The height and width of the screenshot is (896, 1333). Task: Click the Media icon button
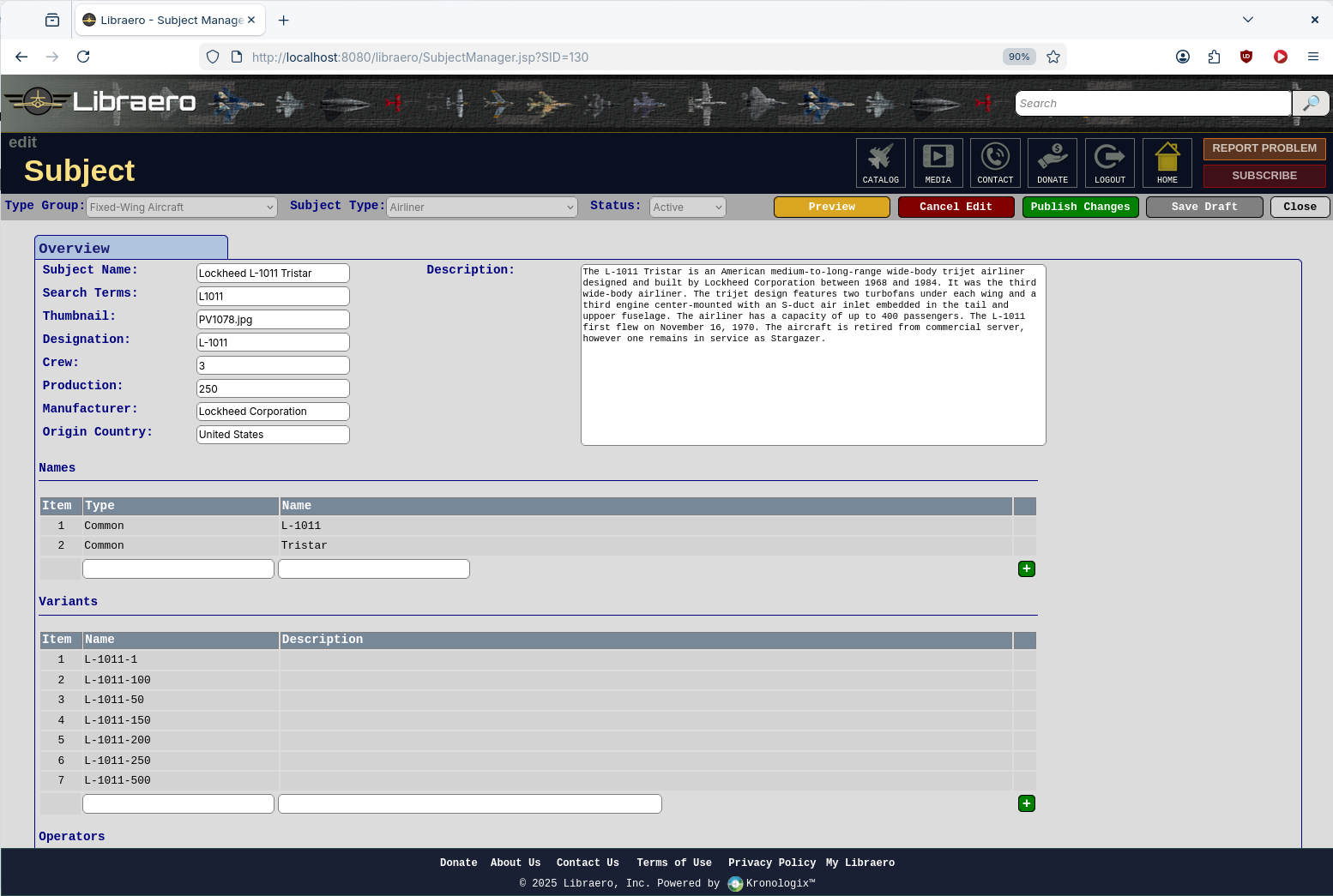(938, 162)
